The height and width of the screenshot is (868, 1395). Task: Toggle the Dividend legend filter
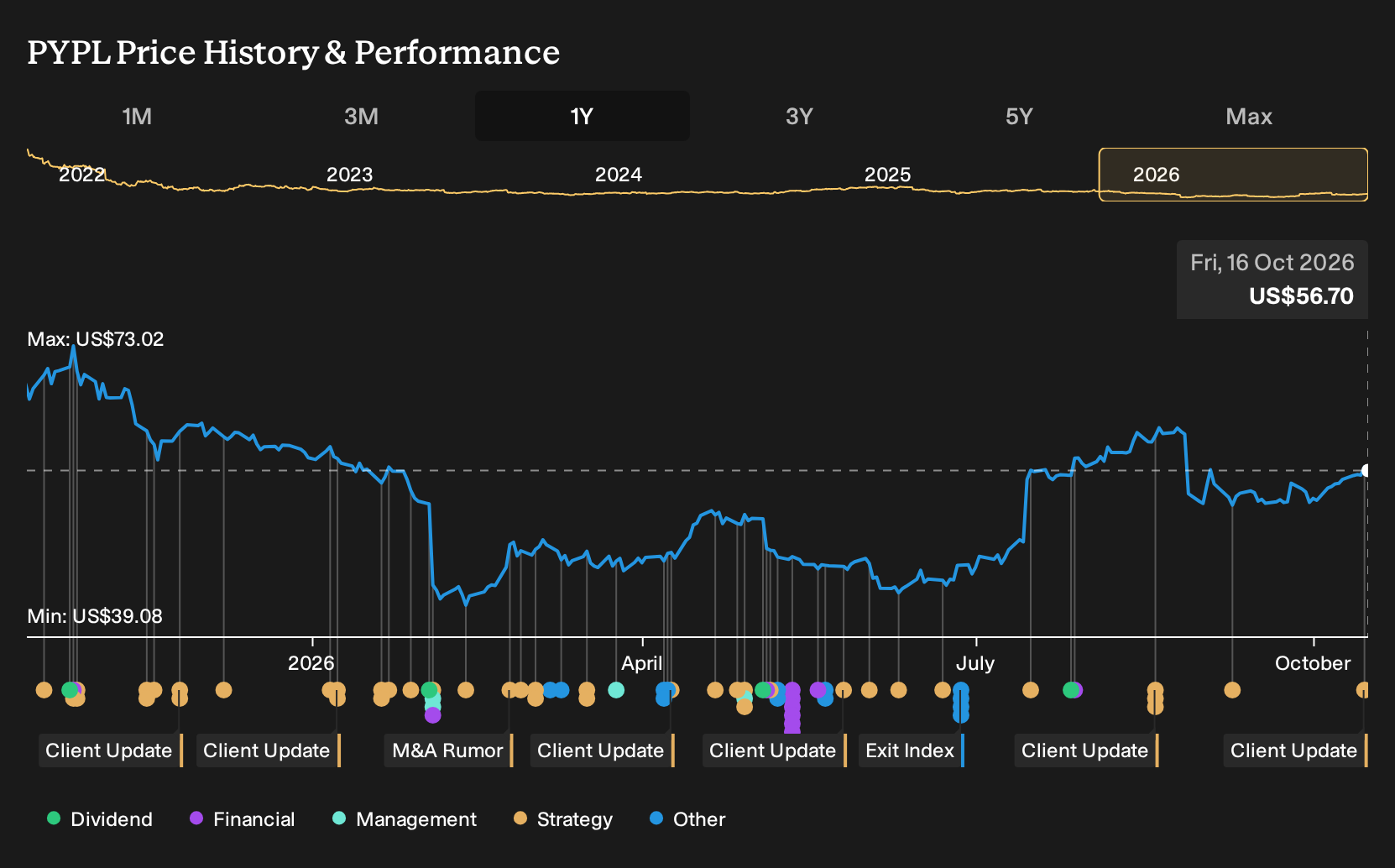pyautogui.click(x=100, y=819)
